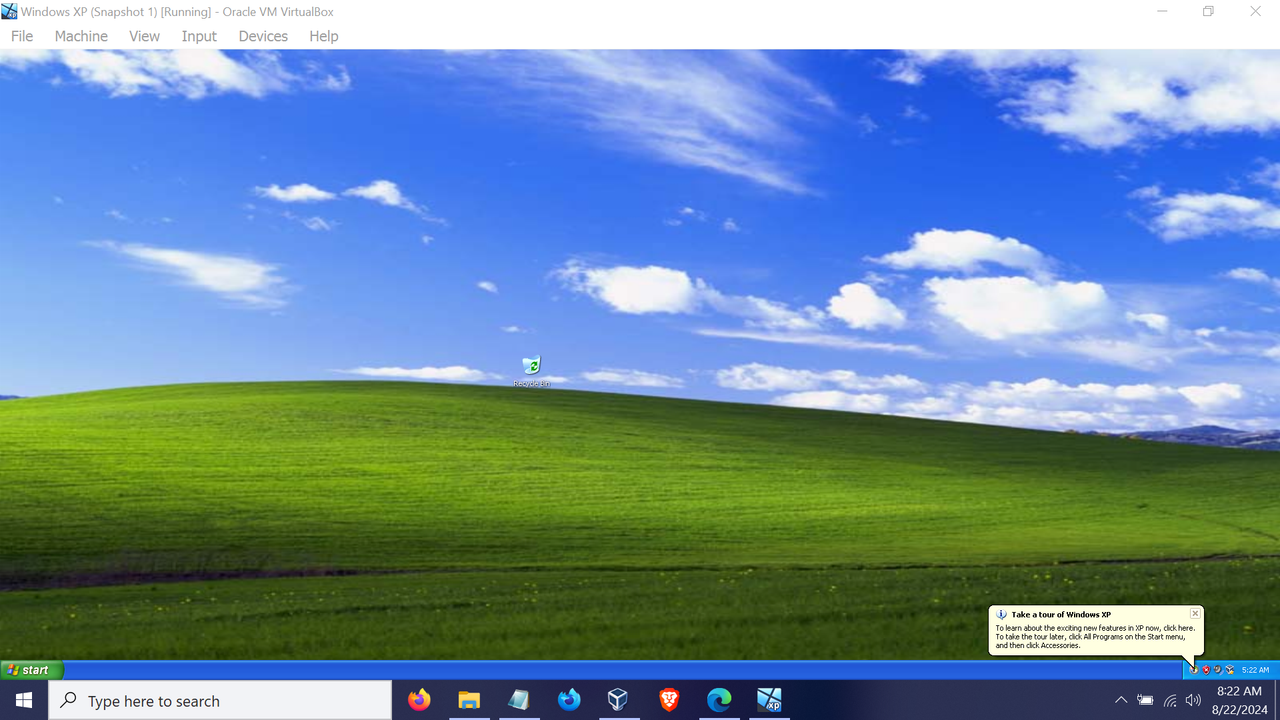Screen dimensions: 1280x720
Task: Open the Machine menu in VirtualBox
Action: tap(80, 36)
